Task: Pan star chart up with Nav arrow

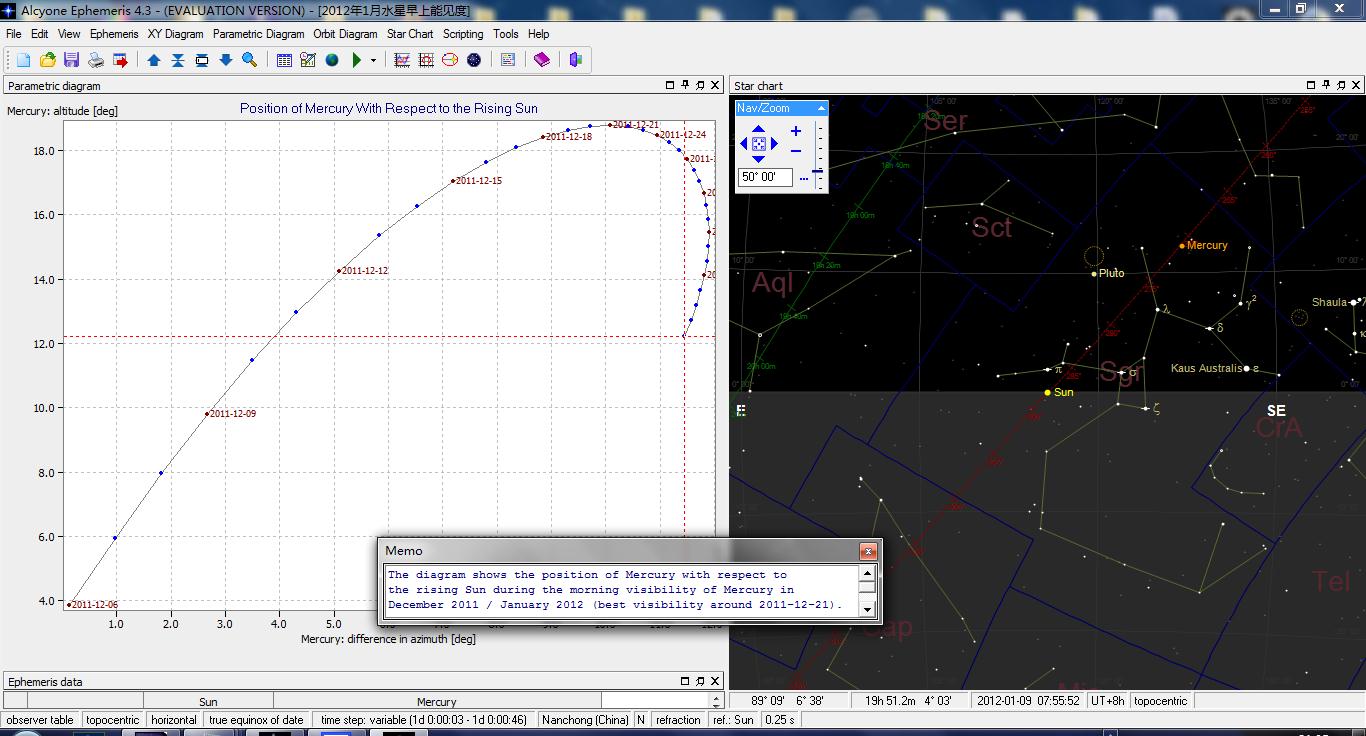Action: click(x=758, y=129)
